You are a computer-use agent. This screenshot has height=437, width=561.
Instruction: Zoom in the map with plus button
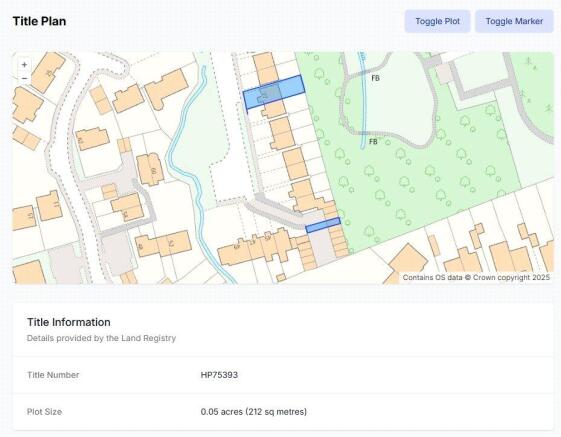tap(24, 65)
